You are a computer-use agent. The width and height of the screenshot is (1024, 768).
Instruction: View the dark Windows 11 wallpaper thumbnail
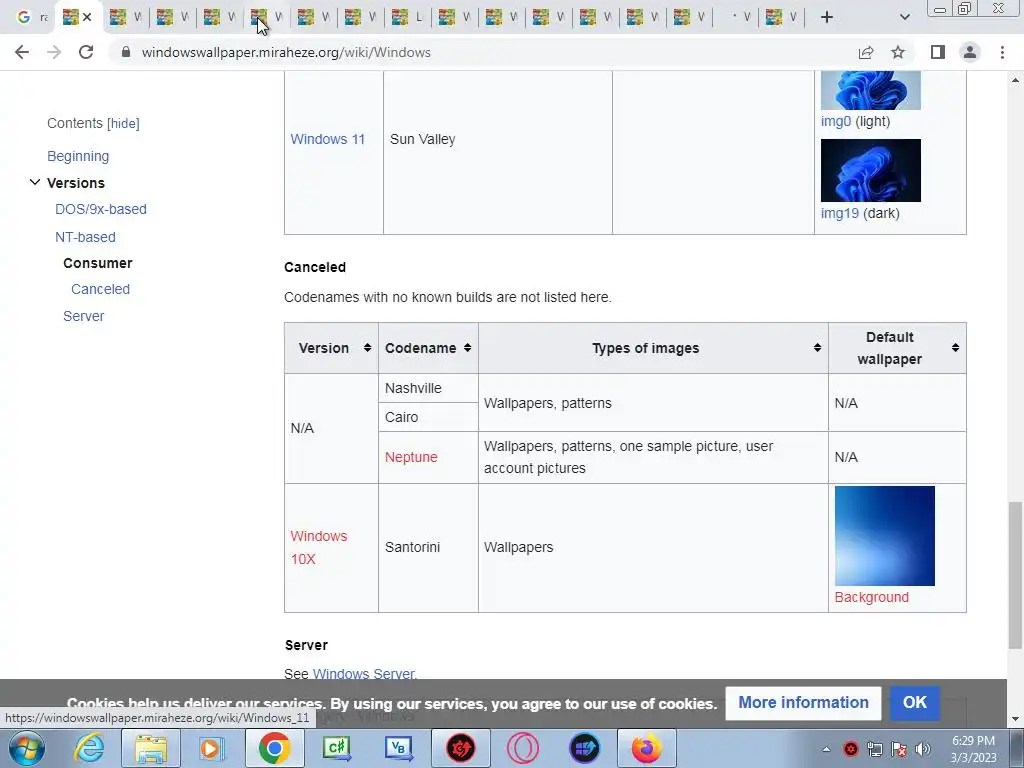871,170
